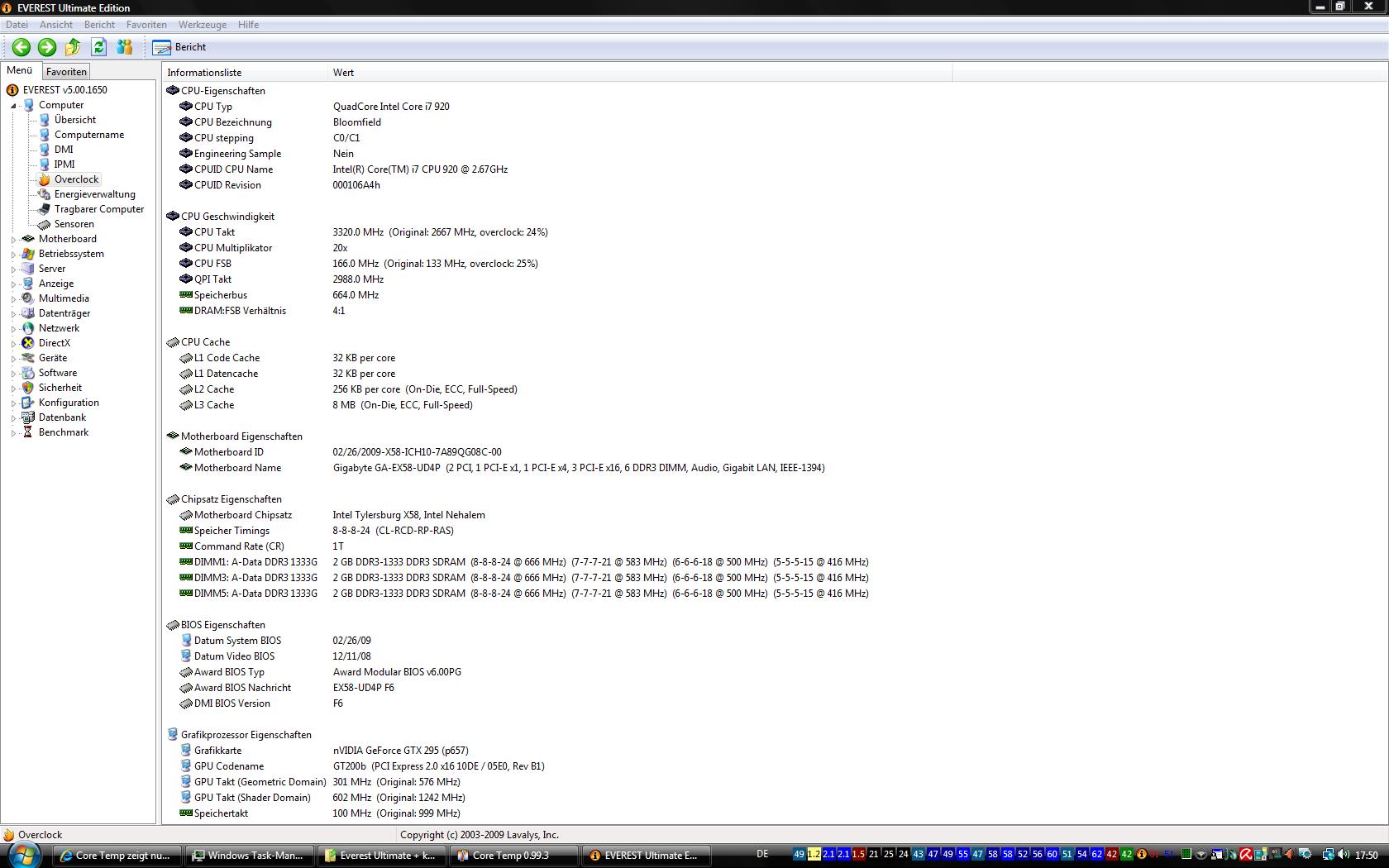
Task: Select Tragbarer Computer in the tree
Action: [x=99, y=209]
